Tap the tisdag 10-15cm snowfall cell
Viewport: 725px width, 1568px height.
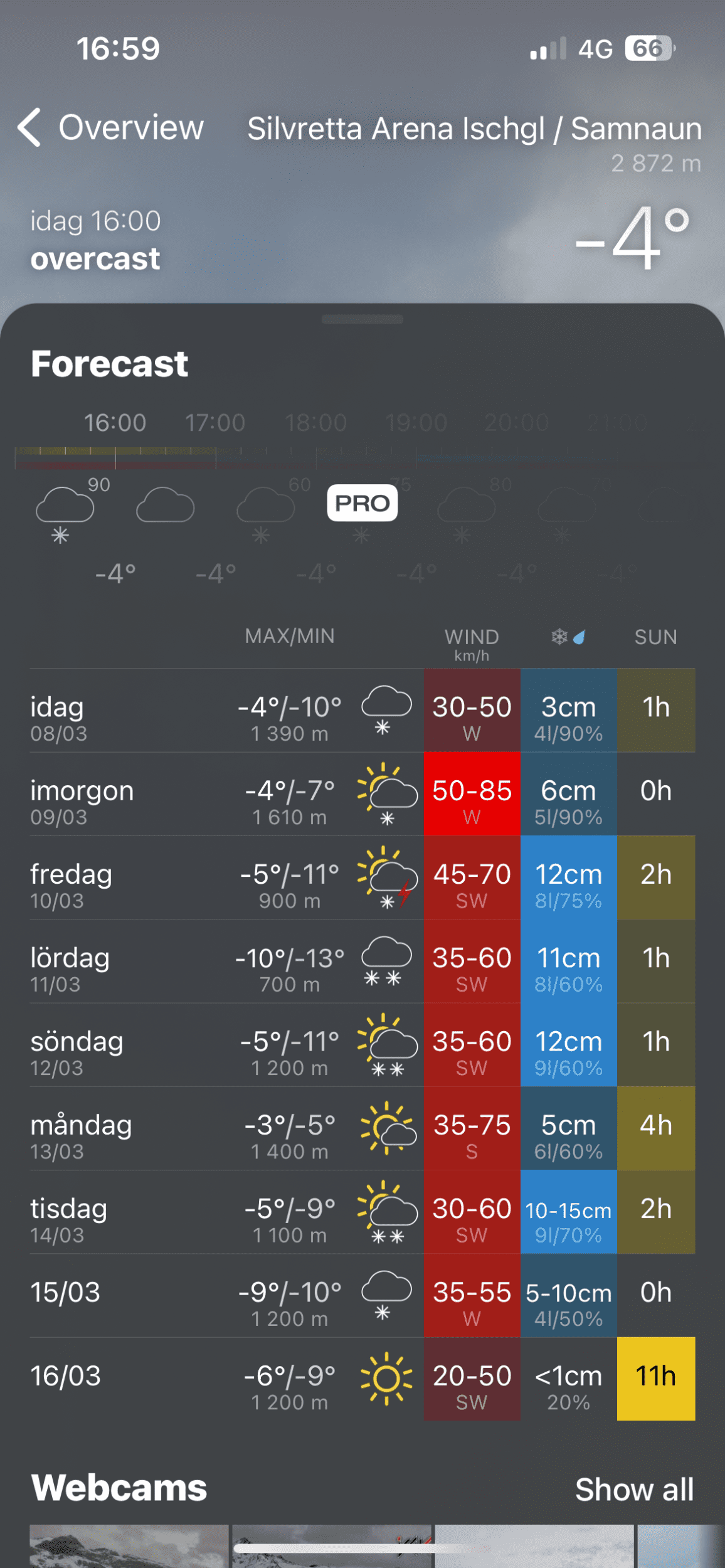[x=568, y=1212]
